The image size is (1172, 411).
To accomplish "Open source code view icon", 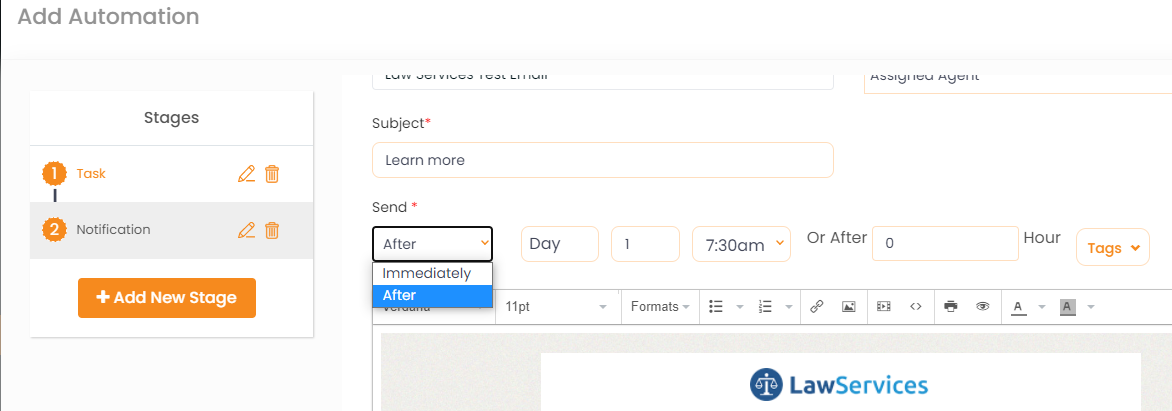I will (916, 306).
